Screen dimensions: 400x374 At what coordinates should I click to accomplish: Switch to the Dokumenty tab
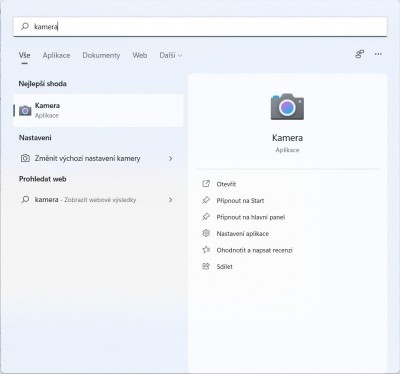click(101, 55)
